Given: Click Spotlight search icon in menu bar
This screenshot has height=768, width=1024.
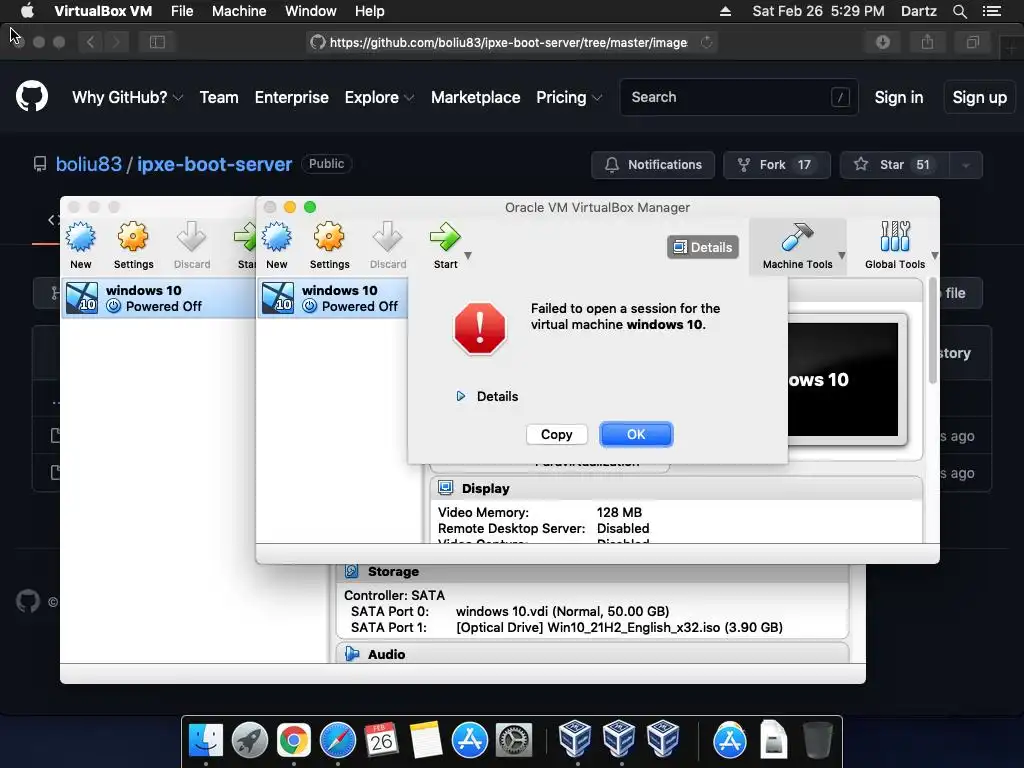Looking at the screenshot, I should [960, 11].
